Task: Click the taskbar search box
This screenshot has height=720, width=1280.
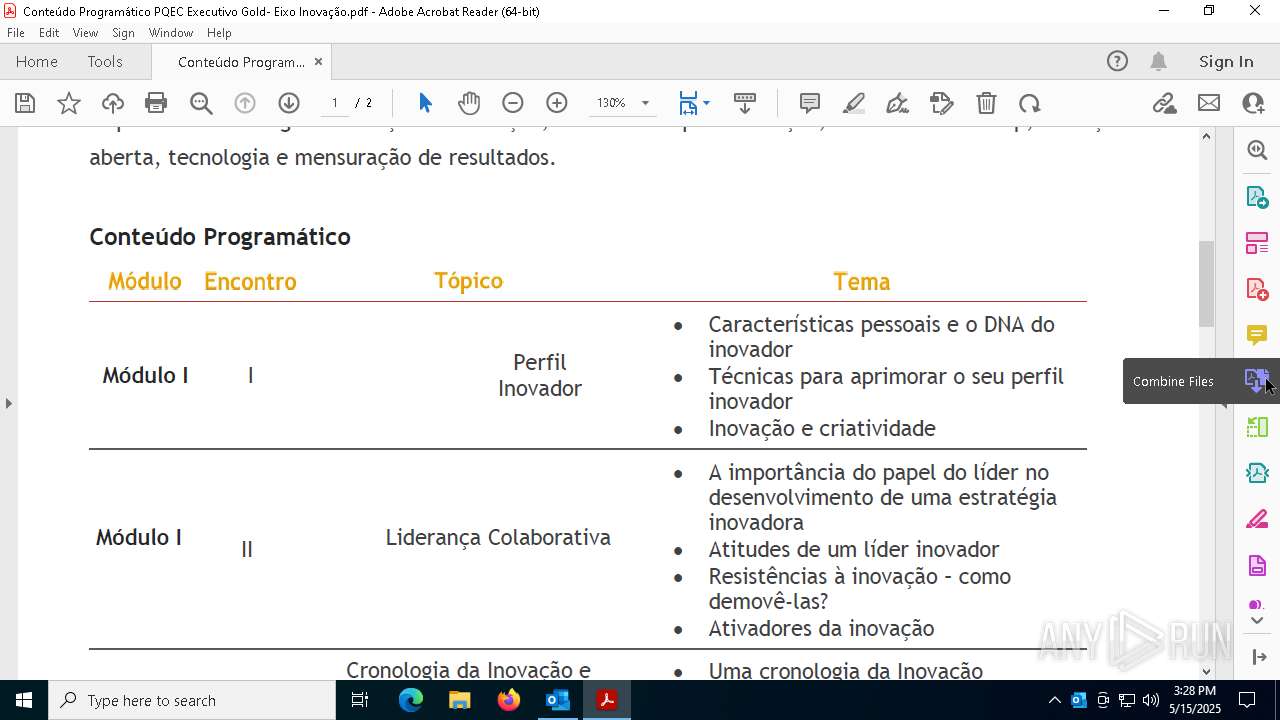Action: pos(192,700)
